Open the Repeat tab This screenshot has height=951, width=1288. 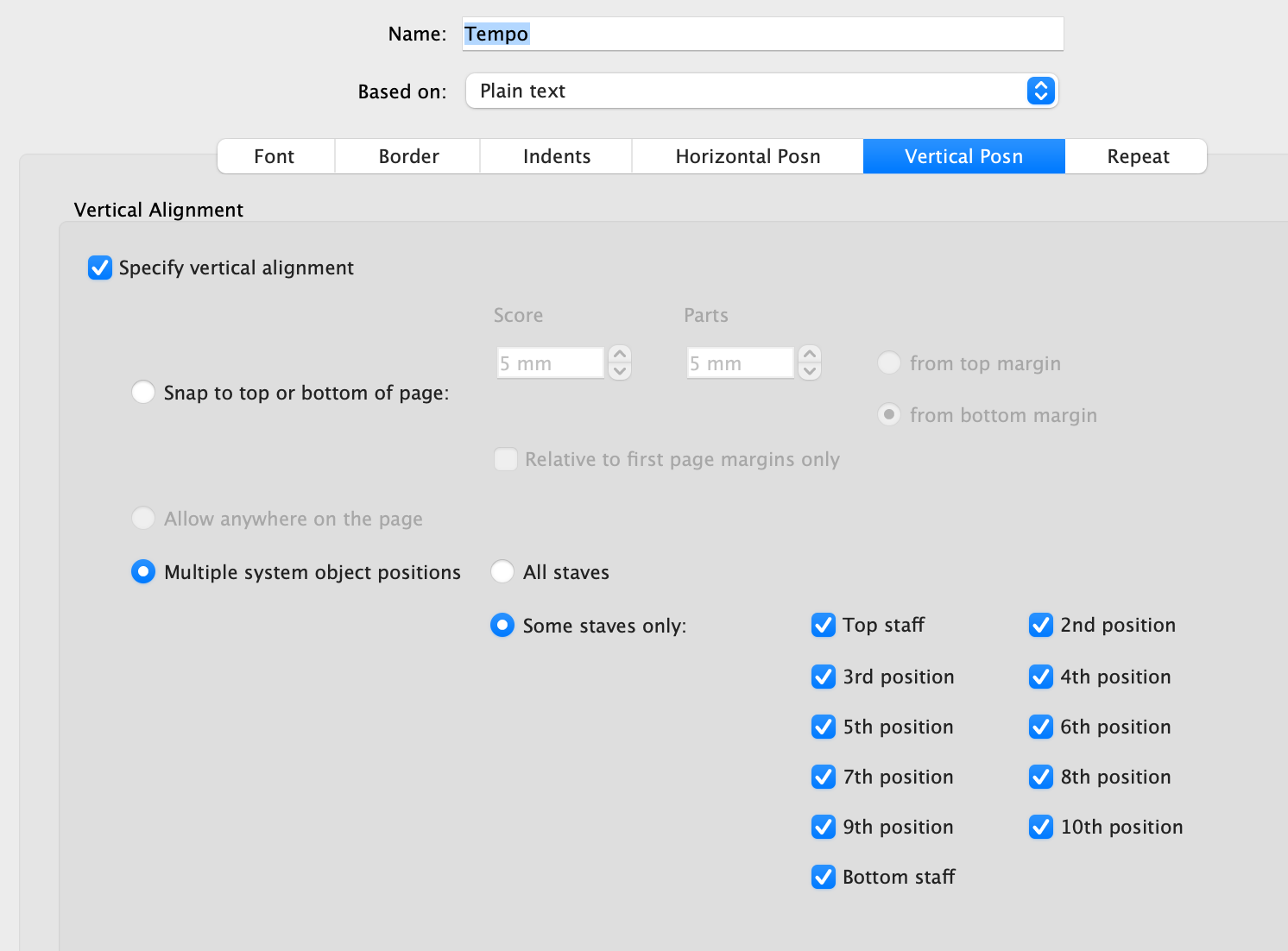tap(1137, 156)
